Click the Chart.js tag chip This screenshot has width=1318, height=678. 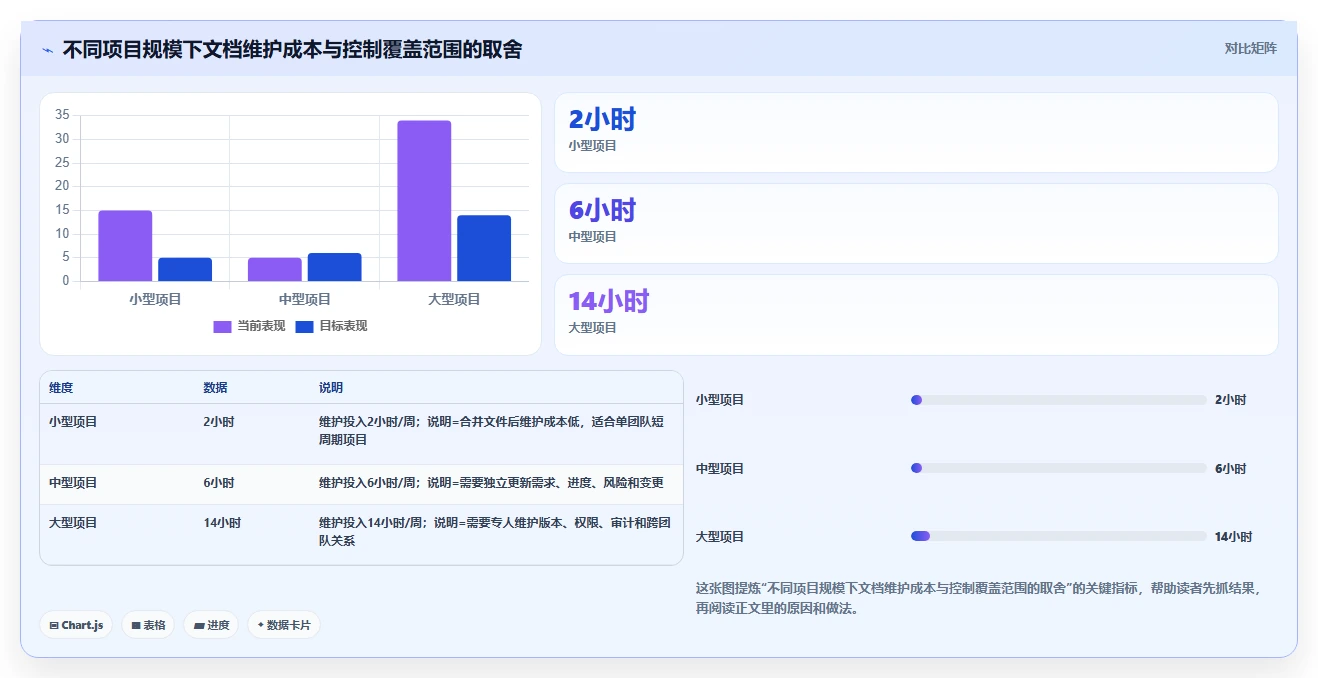coord(77,625)
